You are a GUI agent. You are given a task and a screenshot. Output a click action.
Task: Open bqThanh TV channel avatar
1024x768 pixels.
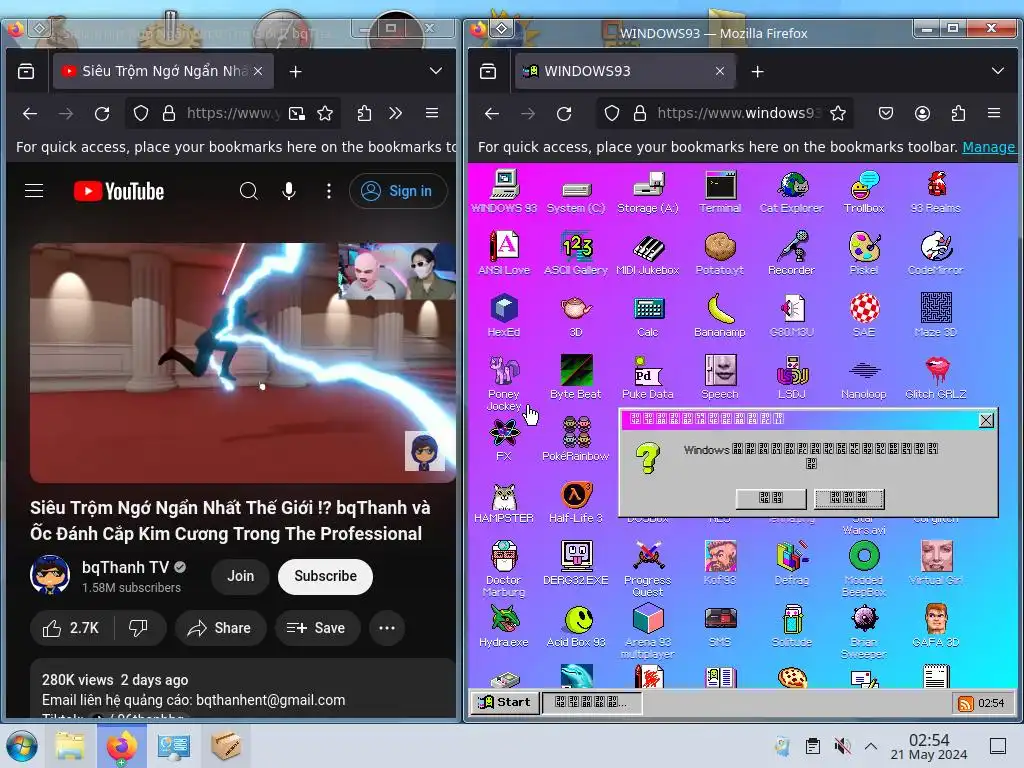click(50, 575)
